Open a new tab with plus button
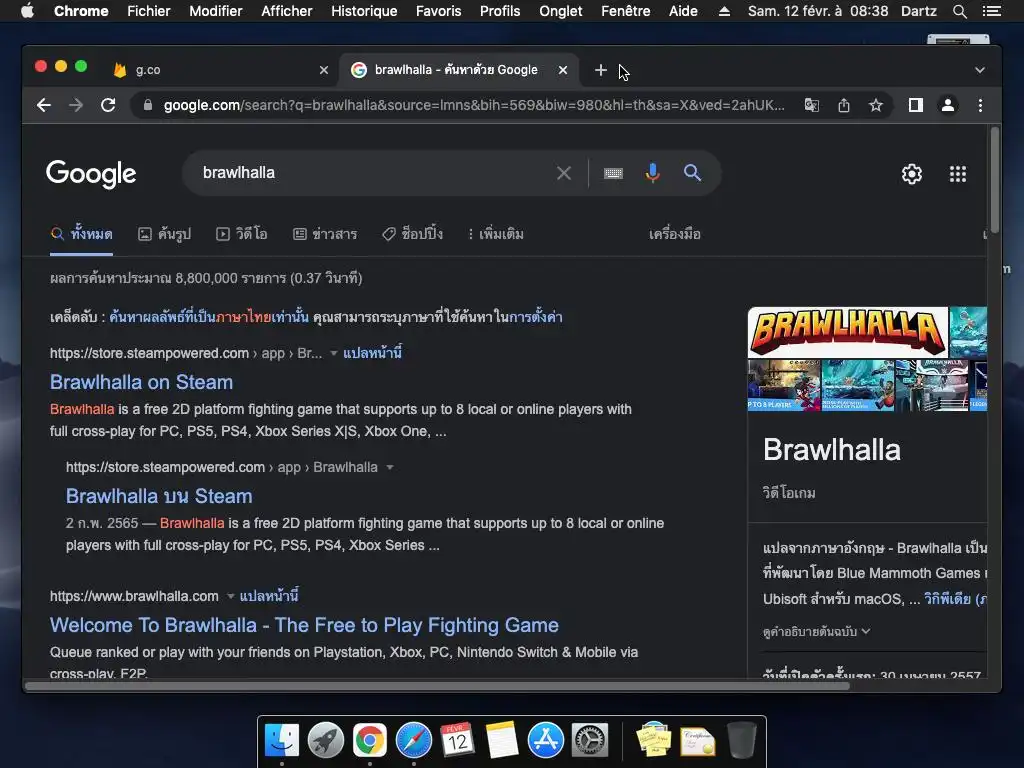1024x768 pixels. (x=601, y=70)
